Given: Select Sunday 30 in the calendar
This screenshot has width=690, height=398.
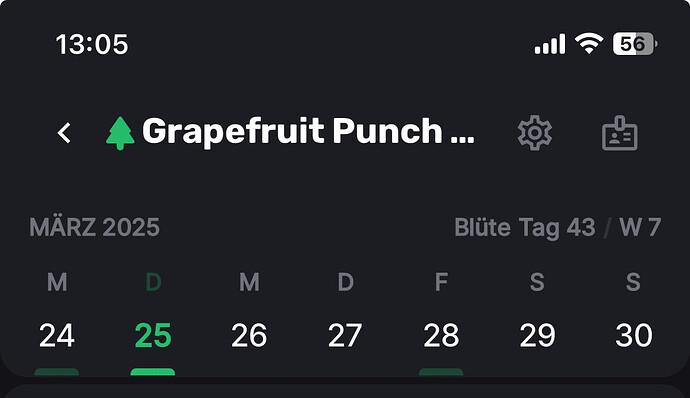Looking at the screenshot, I should [x=634, y=335].
